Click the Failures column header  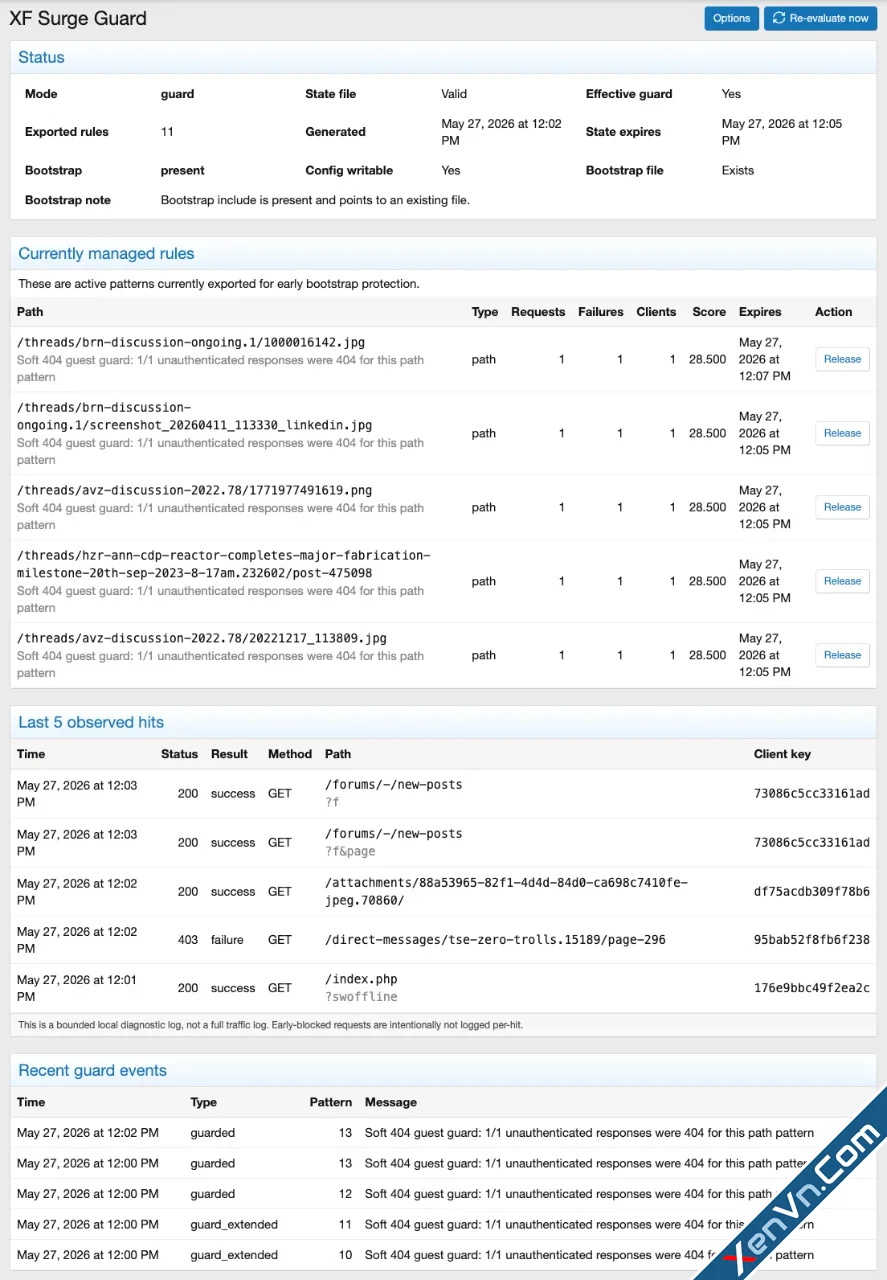[x=601, y=312]
